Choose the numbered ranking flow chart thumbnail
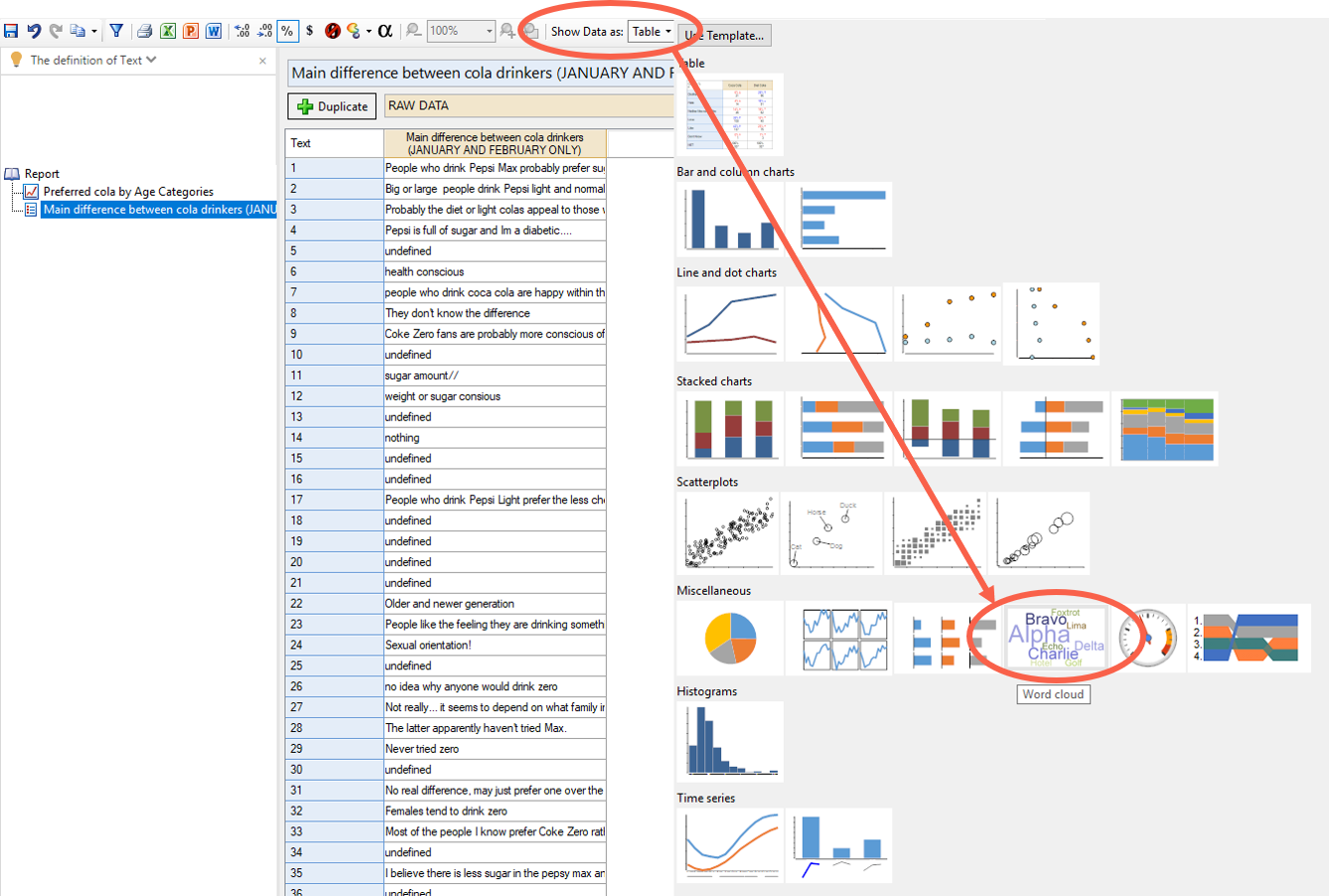The height and width of the screenshot is (896, 1329). point(1249,638)
